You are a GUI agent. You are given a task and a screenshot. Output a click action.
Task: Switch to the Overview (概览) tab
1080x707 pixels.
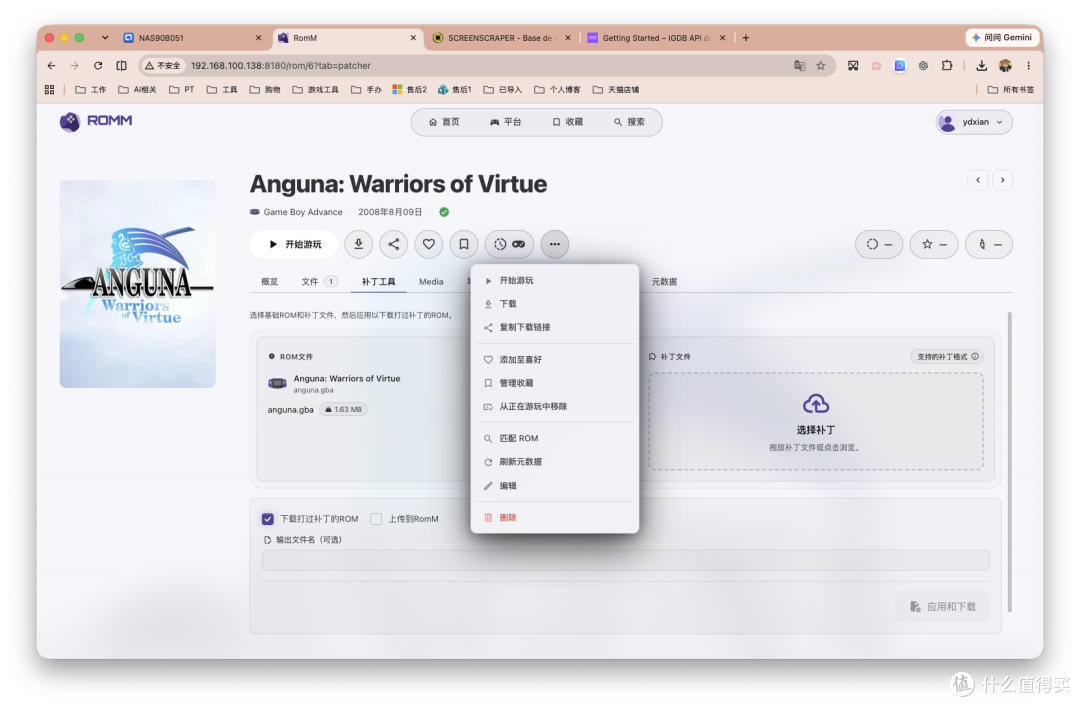(269, 281)
